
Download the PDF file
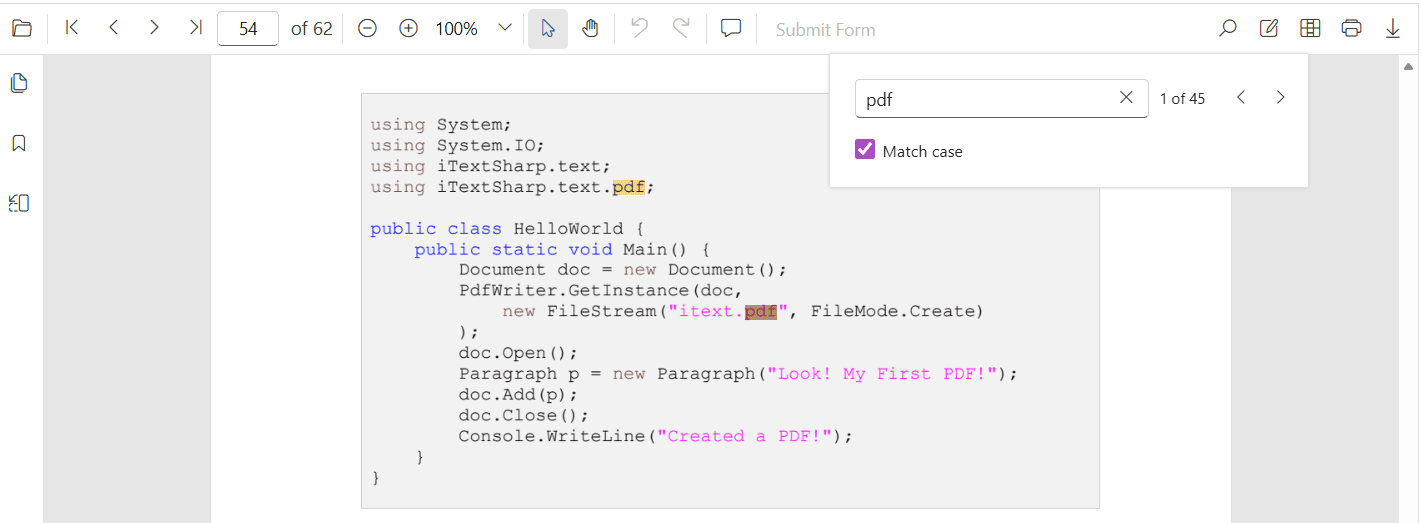coord(1393,28)
